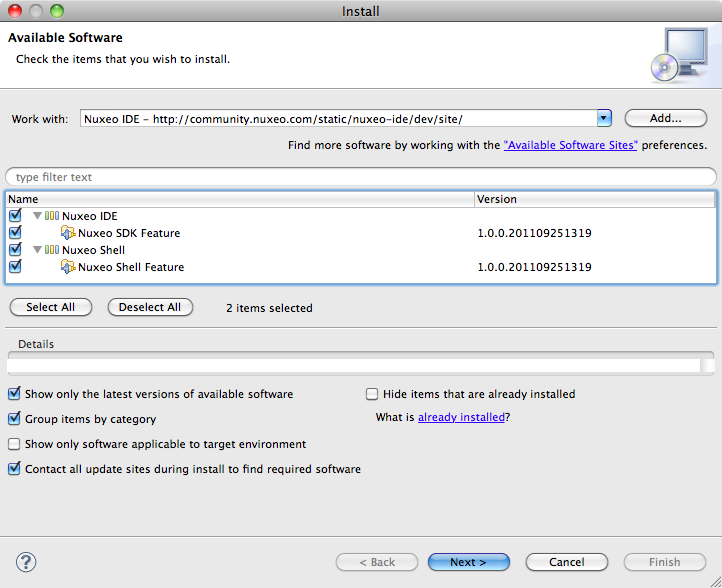Image resolution: width=722 pixels, height=588 pixels.
Task: Select the Nuxeo SDK Feature row label
Action: [129, 233]
